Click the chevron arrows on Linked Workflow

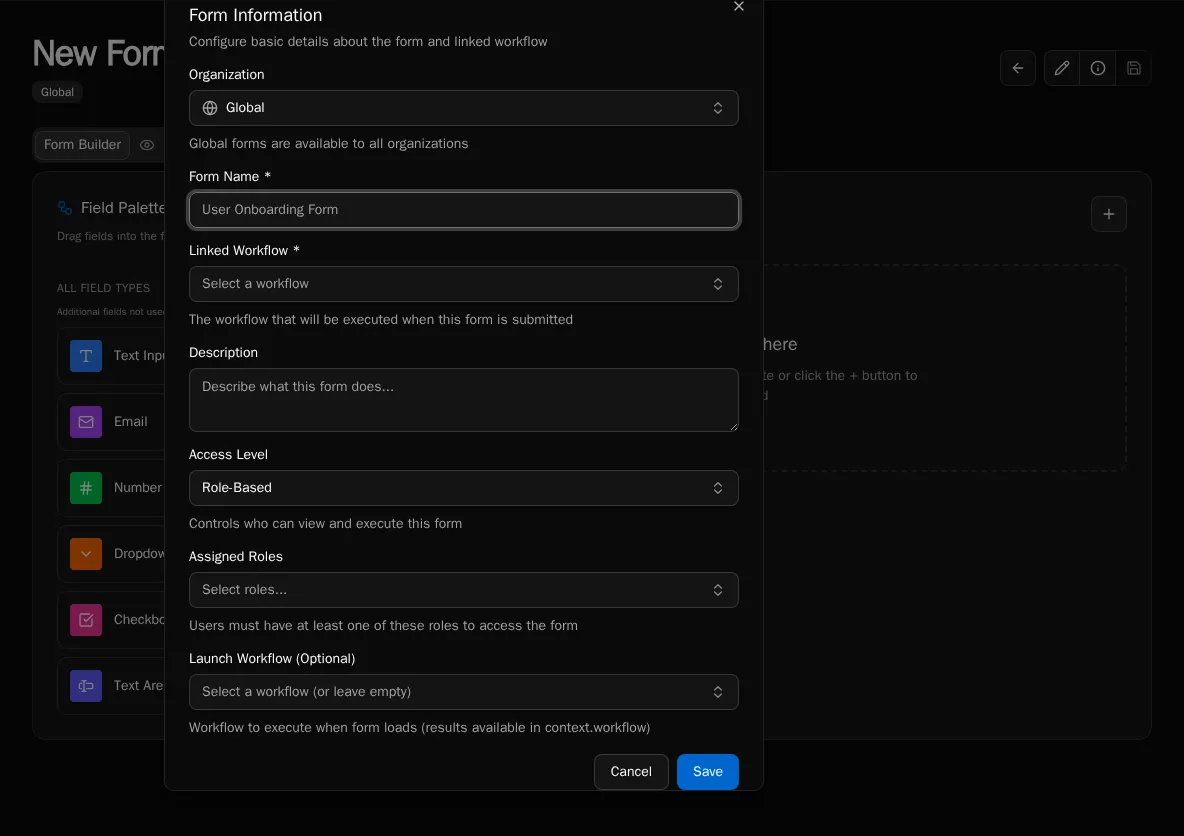tap(717, 284)
